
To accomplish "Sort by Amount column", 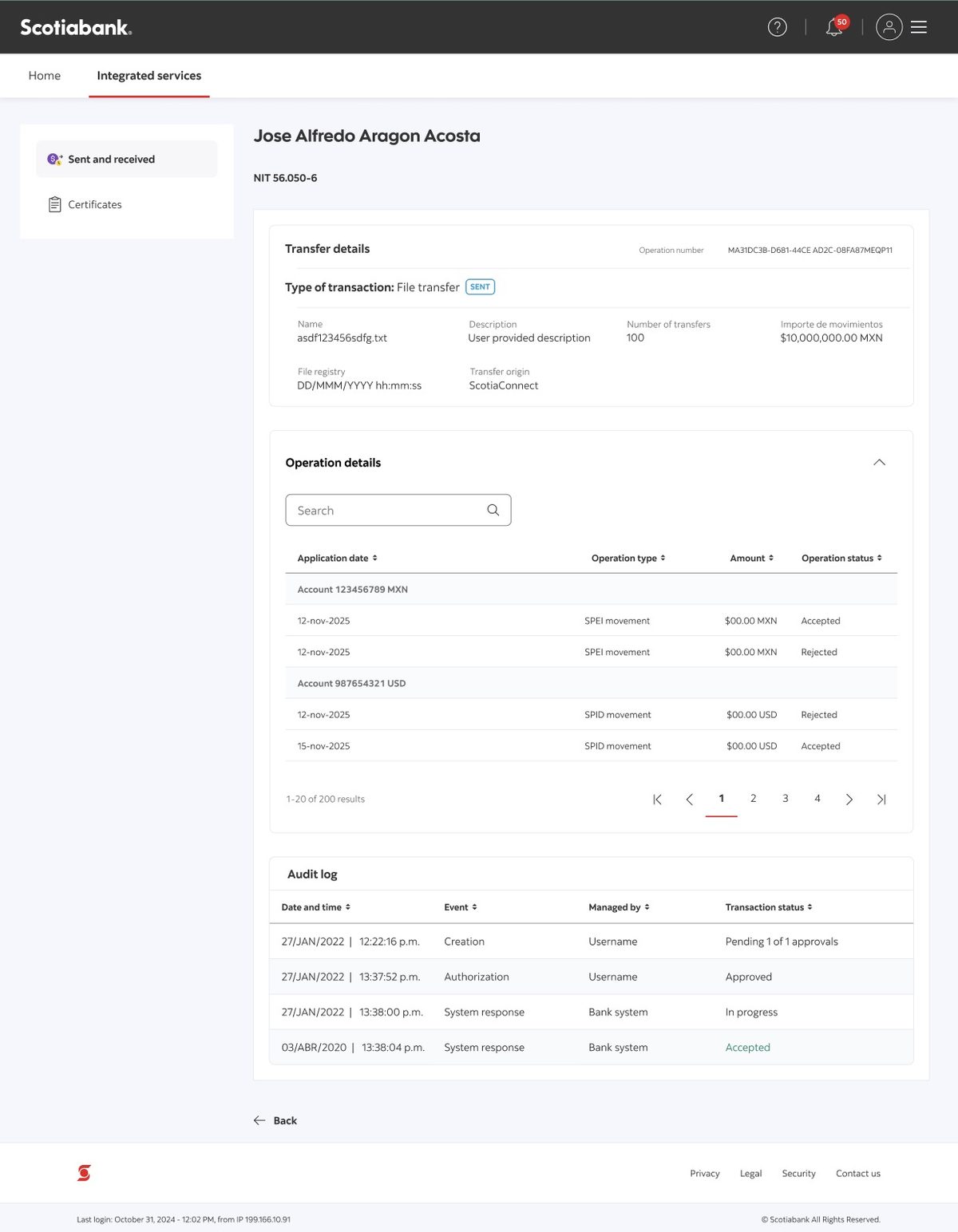I will coord(751,558).
